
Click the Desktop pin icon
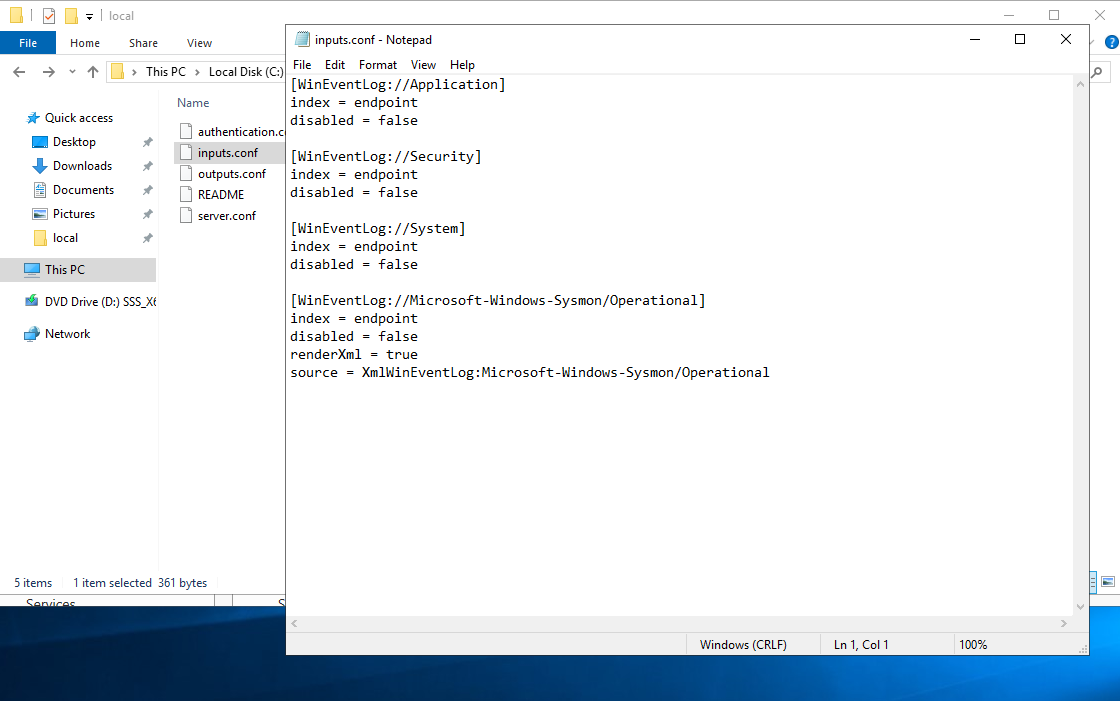[147, 142]
